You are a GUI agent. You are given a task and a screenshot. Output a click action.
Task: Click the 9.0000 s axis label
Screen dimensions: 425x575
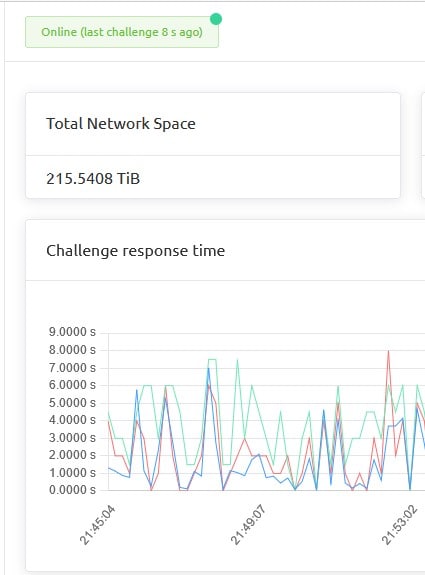[72, 332]
